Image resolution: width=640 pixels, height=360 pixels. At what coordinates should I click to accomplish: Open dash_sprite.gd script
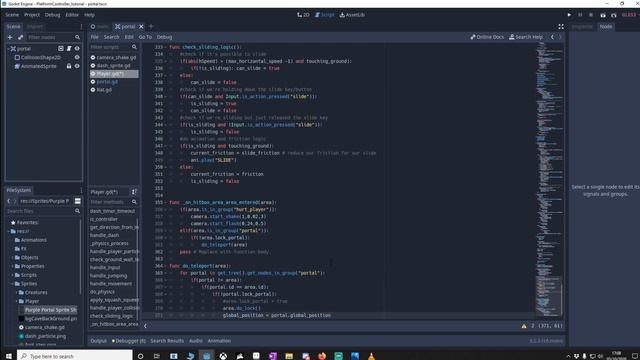114,66
